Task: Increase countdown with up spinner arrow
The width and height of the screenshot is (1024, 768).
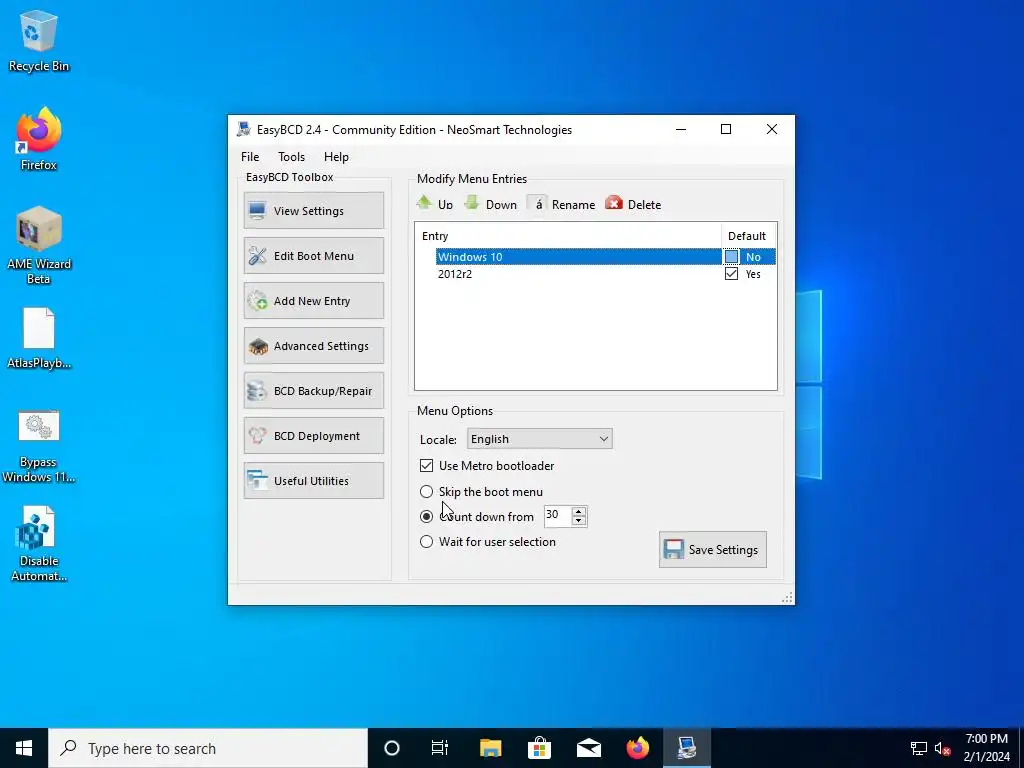Action: 579,511
